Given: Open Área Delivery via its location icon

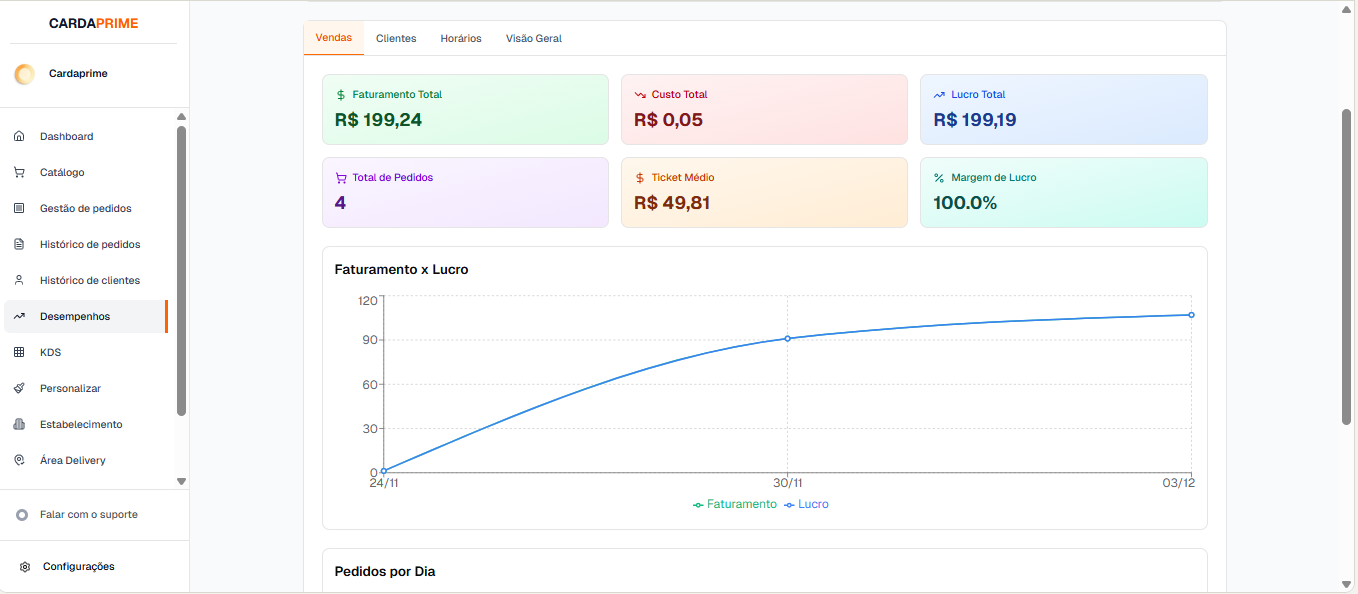Looking at the screenshot, I should pyautogui.click(x=19, y=460).
